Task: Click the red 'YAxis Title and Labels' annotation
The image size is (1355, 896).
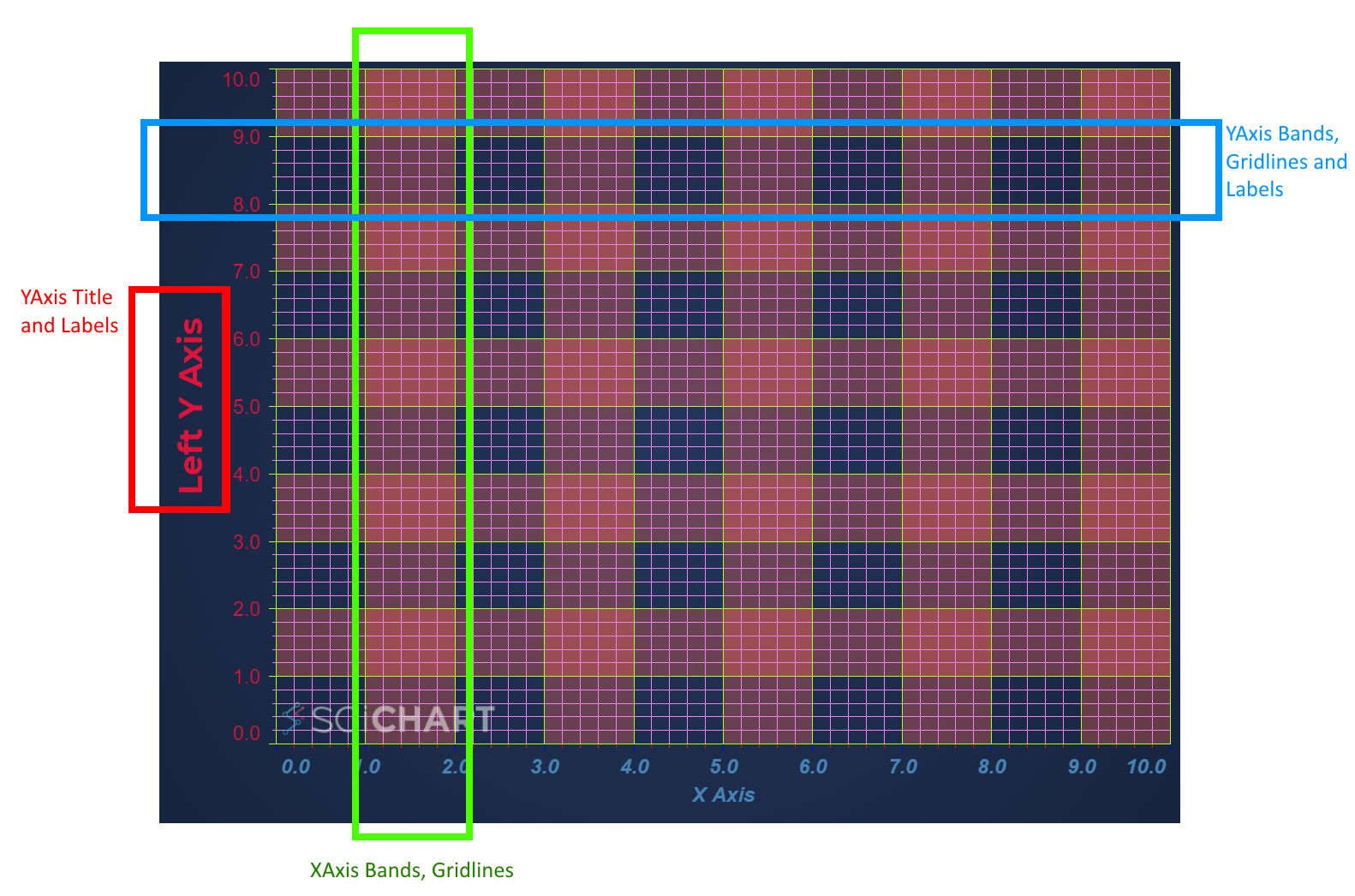Action: [69, 311]
